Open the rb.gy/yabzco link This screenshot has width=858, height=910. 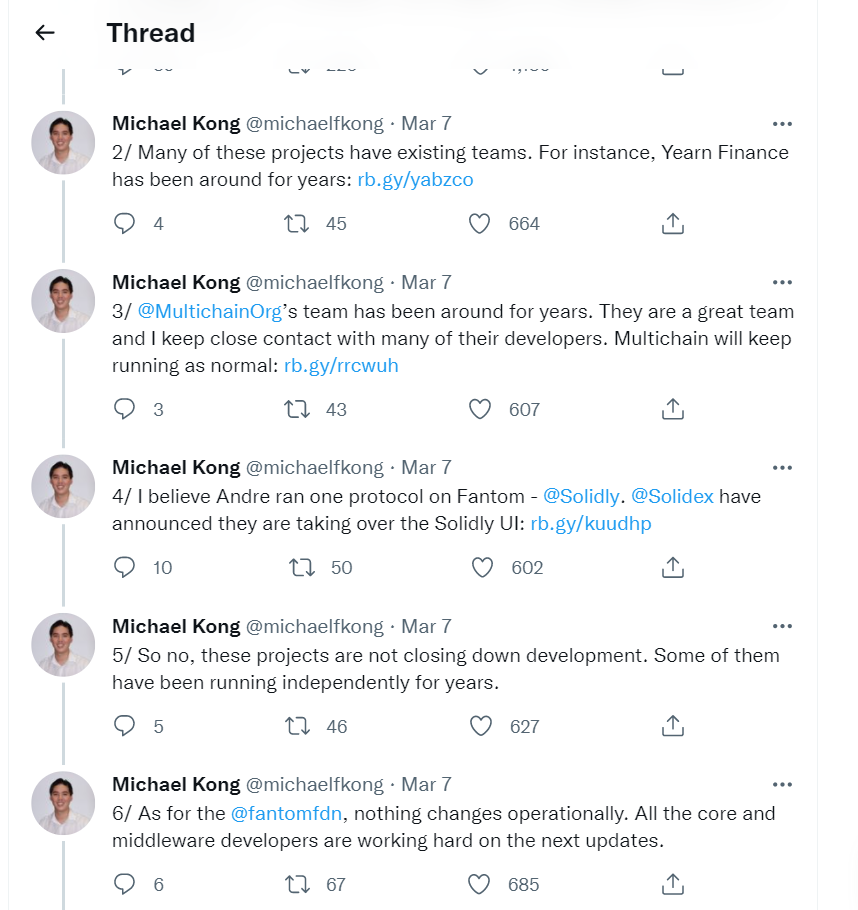point(415,180)
